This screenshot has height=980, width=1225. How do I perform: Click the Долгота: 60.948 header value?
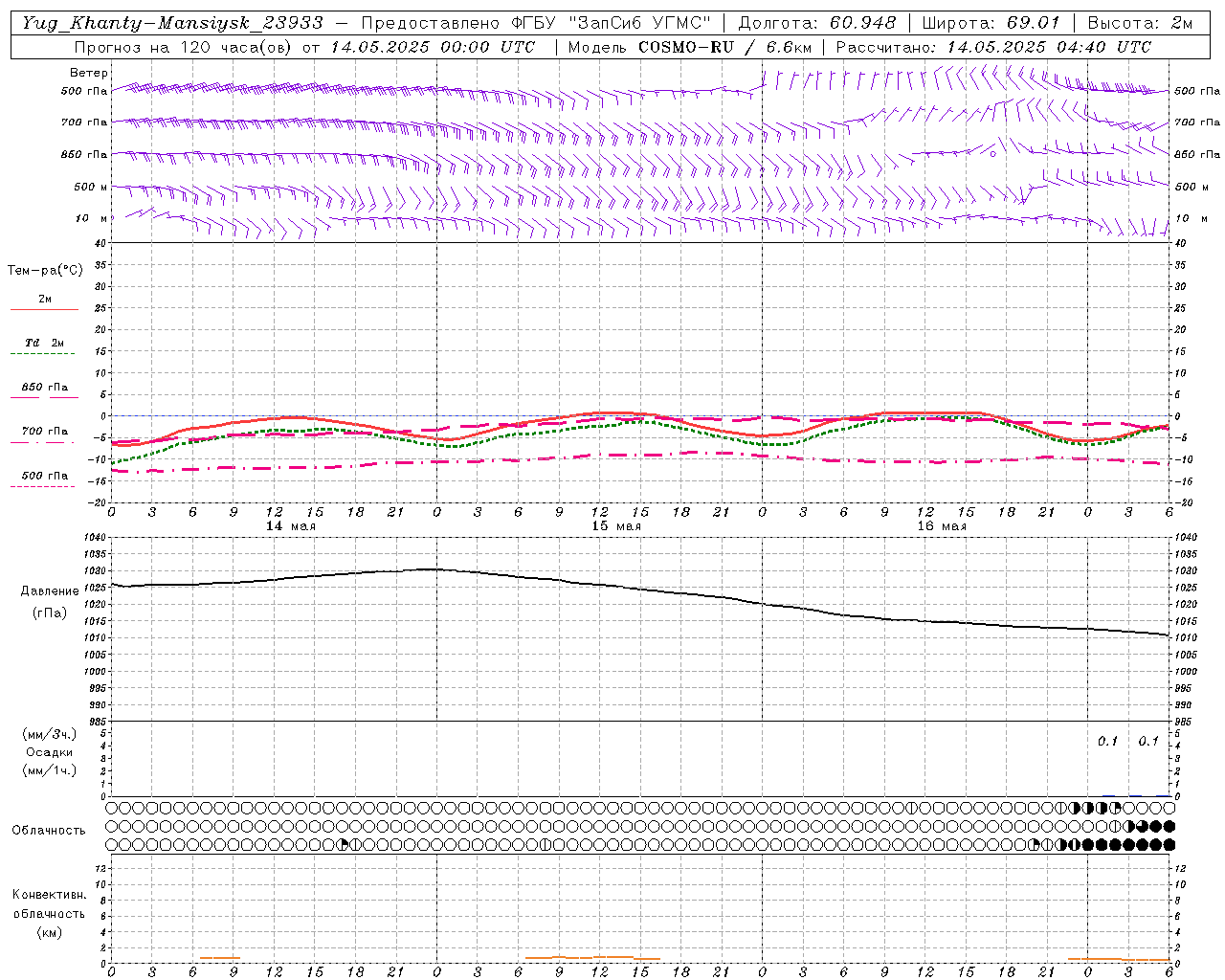coord(817,23)
